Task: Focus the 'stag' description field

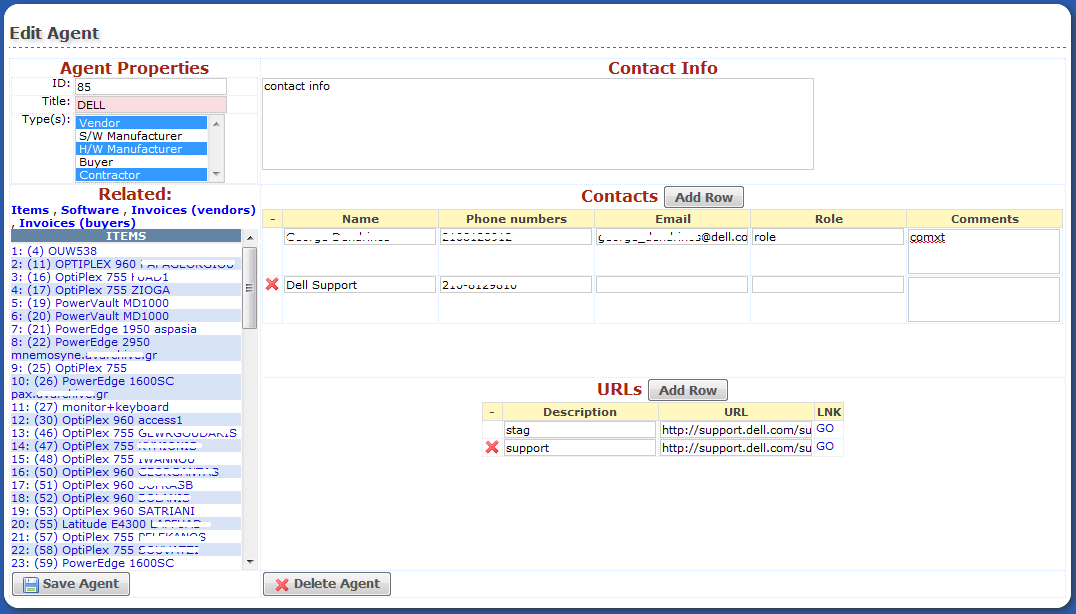Action: (x=580, y=430)
